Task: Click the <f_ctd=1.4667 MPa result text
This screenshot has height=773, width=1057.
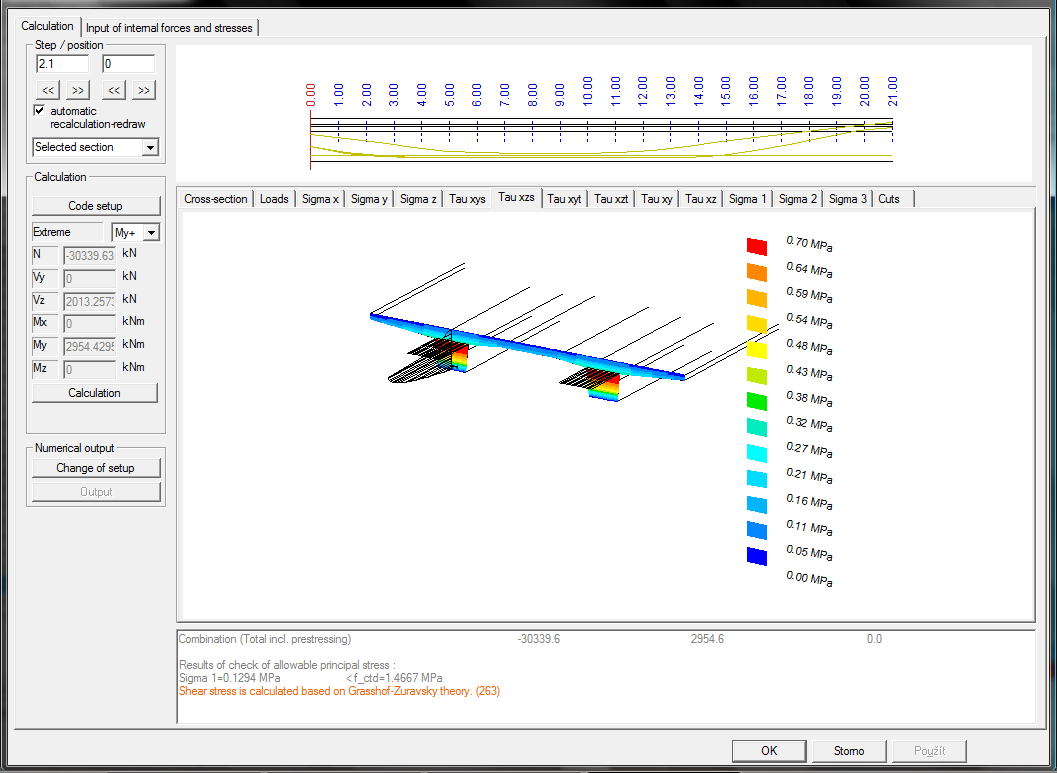Action: point(394,678)
